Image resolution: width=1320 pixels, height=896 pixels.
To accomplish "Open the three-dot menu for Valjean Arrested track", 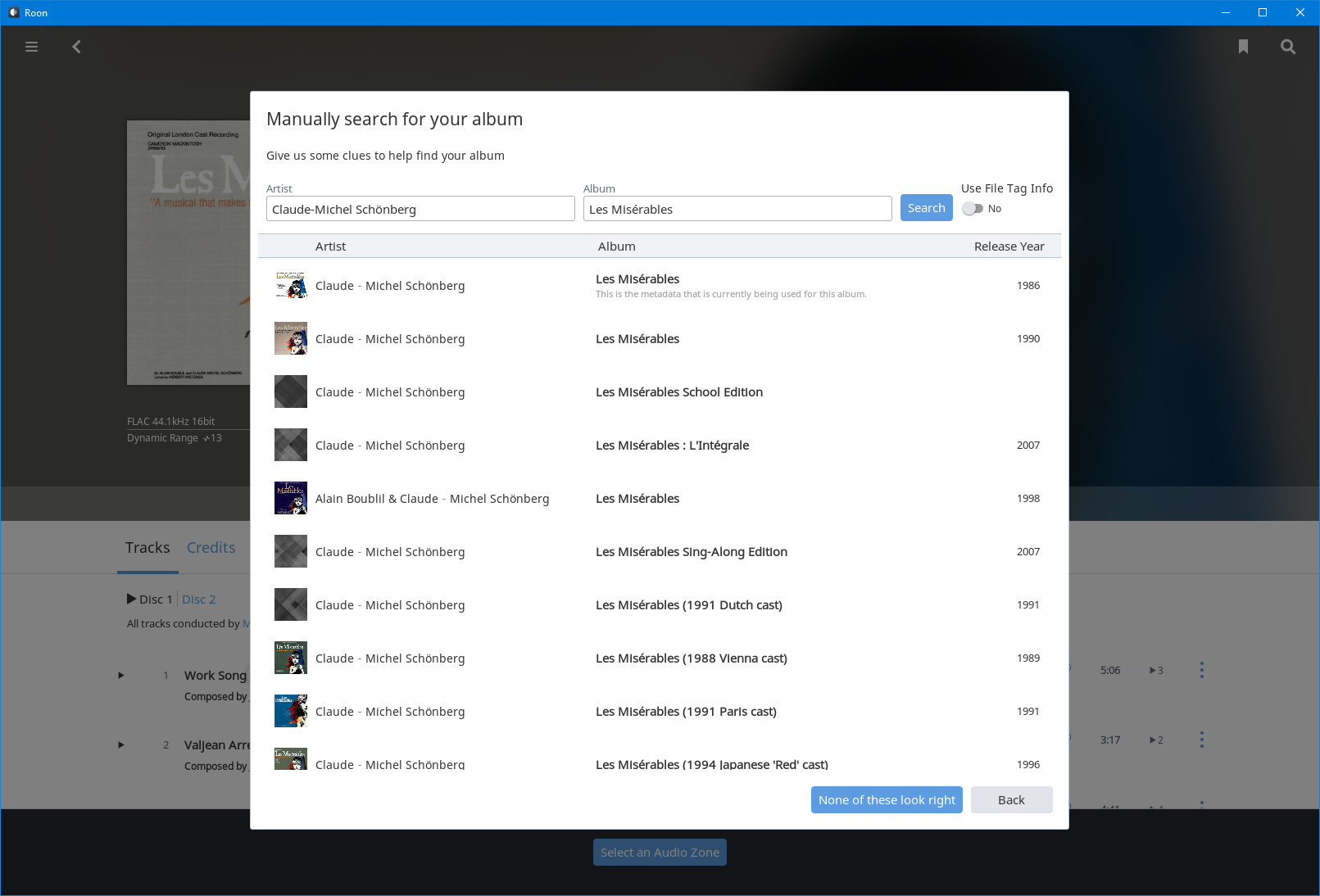I will [x=1202, y=740].
